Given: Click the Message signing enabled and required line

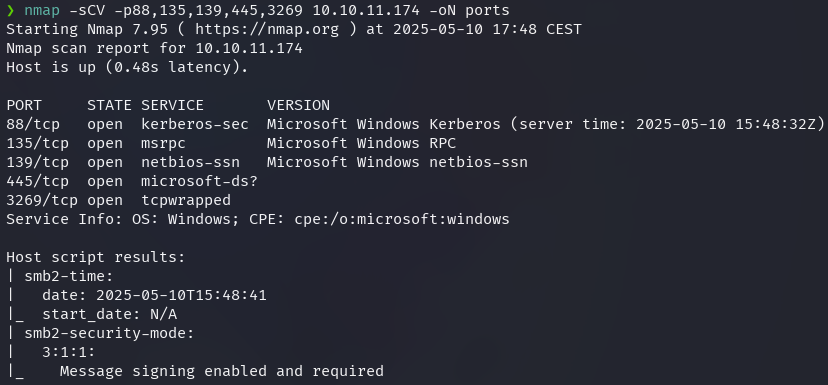Looking at the screenshot, I should point(222,371).
